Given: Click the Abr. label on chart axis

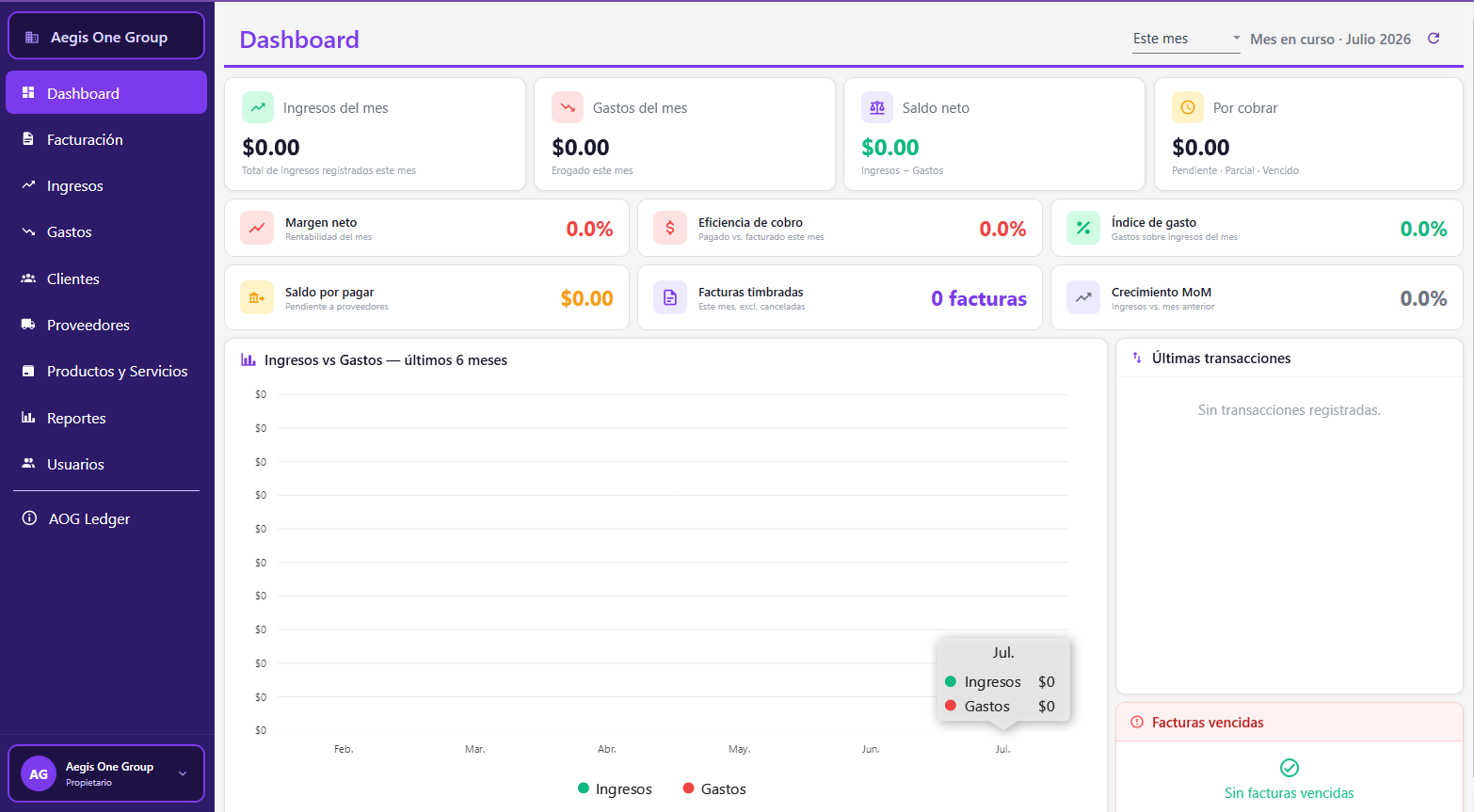Looking at the screenshot, I should 607,749.
